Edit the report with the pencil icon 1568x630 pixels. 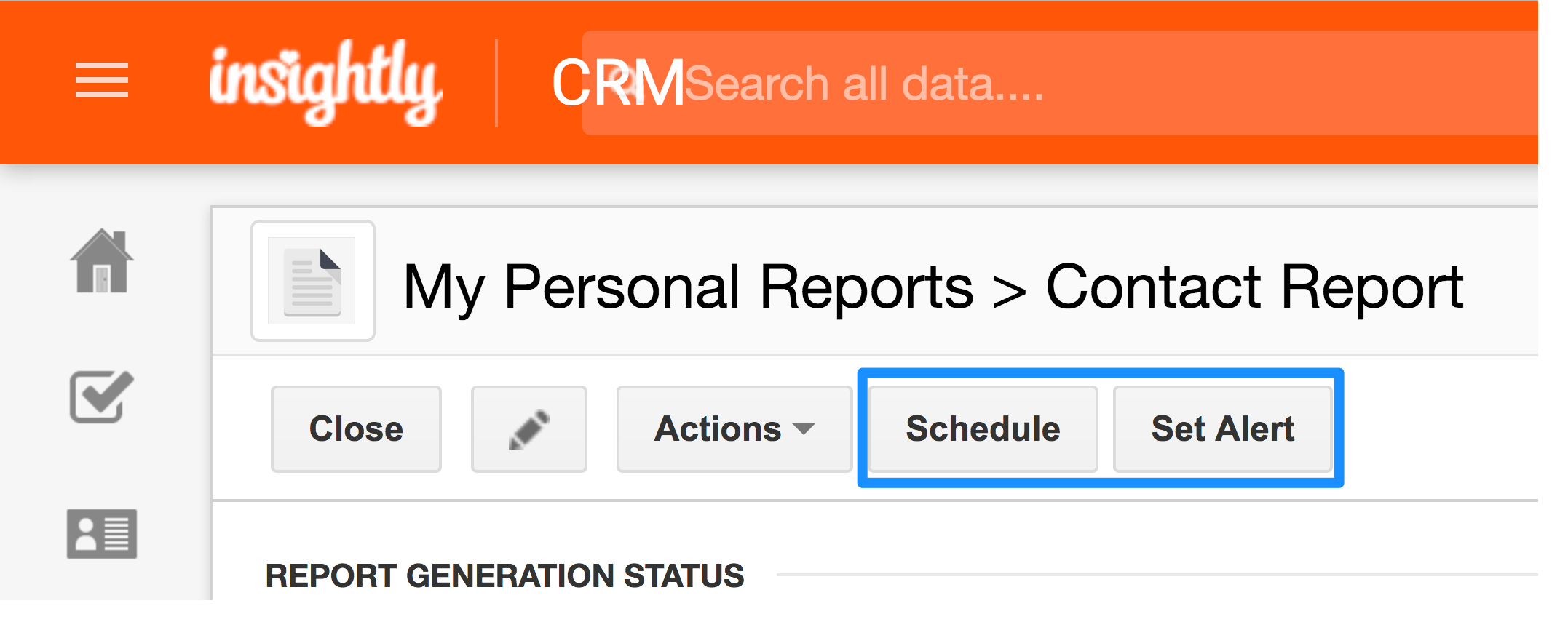point(529,429)
